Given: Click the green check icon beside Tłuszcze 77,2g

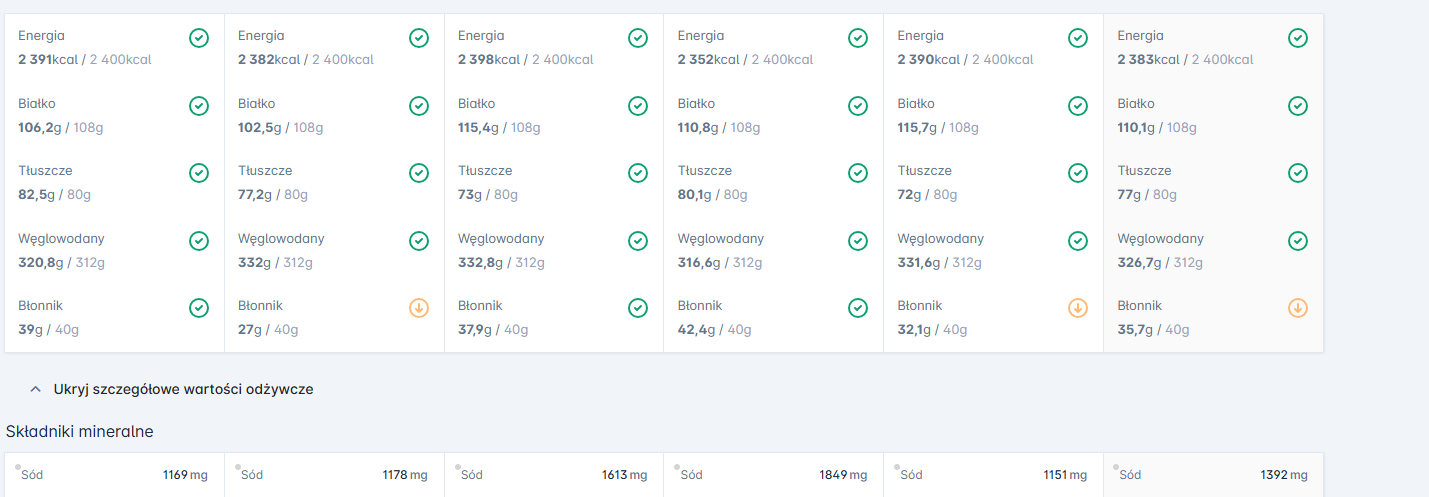Looking at the screenshot, I should click(x=419, y=173).
